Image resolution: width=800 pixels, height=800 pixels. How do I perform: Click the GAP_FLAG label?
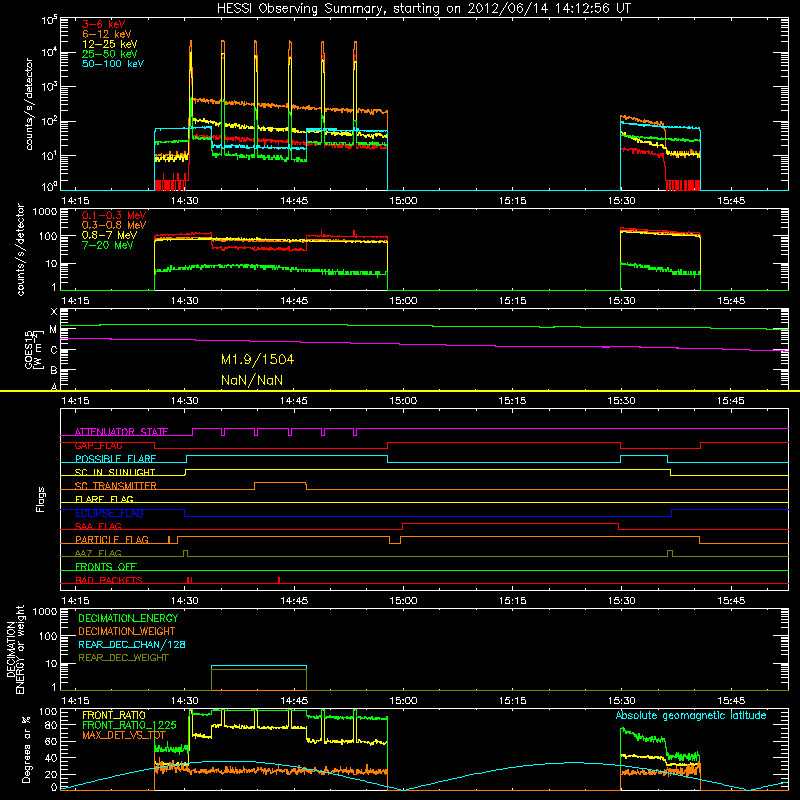point(98,445)
